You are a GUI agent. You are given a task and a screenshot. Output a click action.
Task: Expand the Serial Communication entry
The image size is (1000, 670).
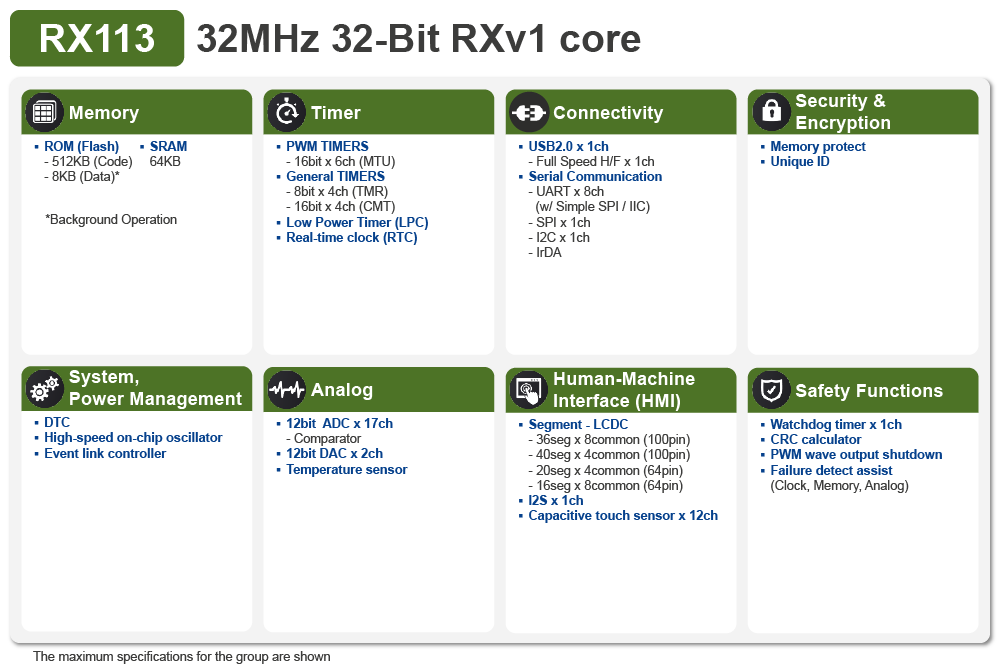coord(595,176)
